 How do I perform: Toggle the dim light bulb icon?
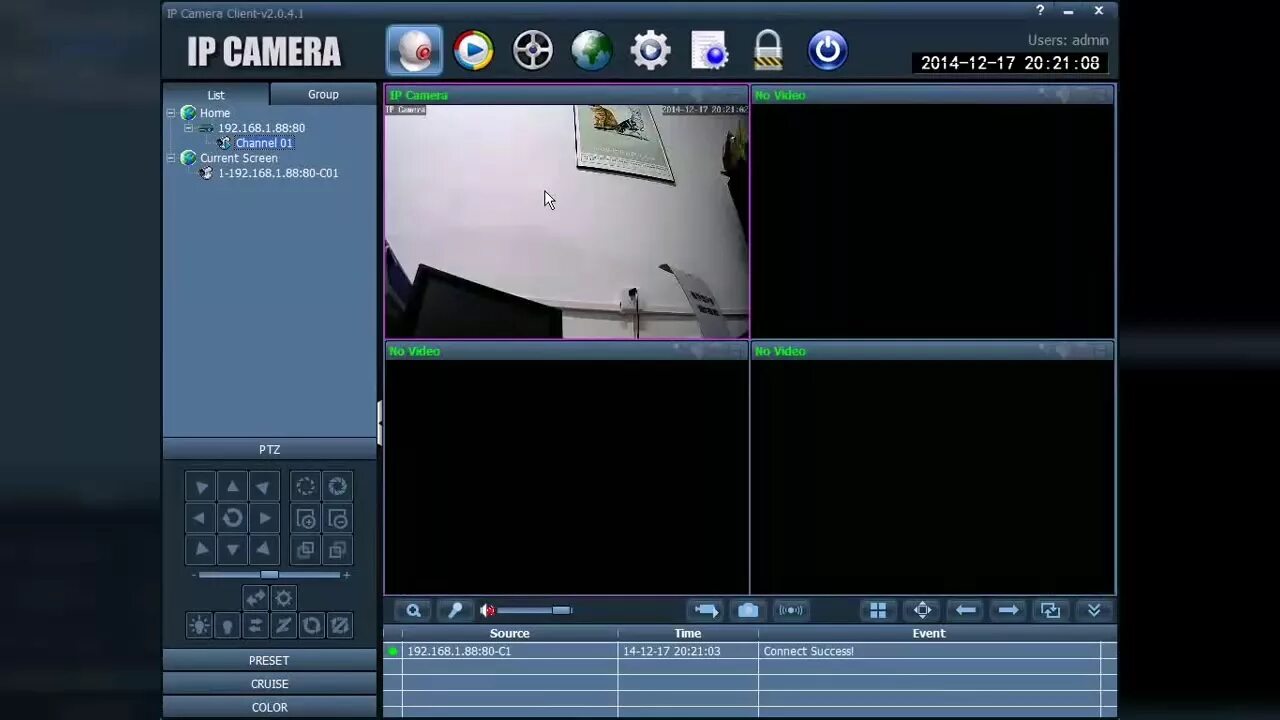[227, 626]
